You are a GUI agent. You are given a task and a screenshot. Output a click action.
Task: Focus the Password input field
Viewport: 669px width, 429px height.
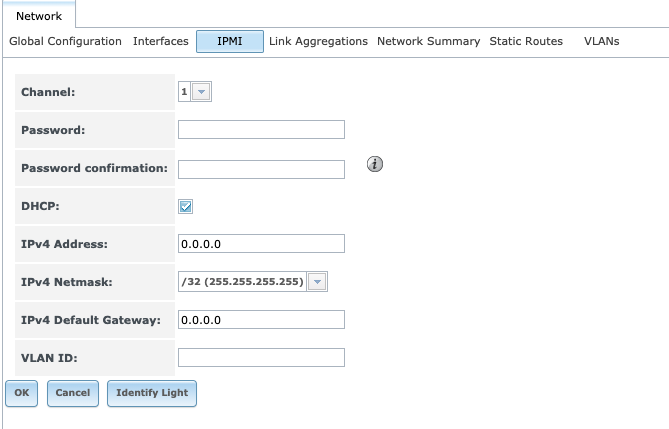pos(261,130)
